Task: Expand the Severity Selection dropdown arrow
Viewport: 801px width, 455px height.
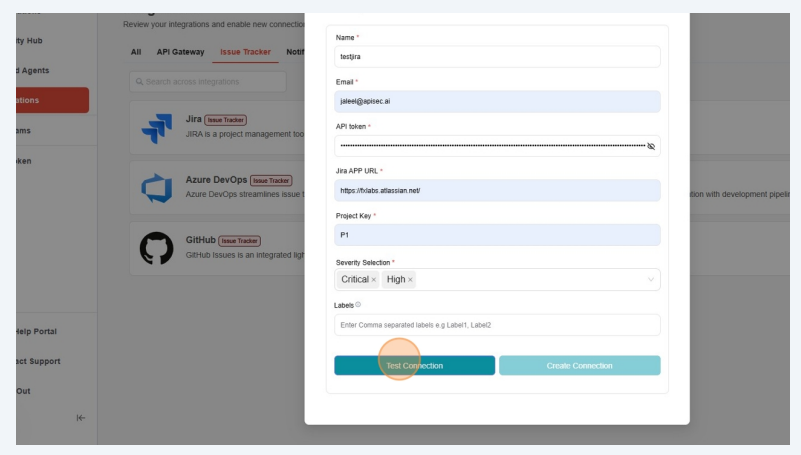Action: (651, 280)
